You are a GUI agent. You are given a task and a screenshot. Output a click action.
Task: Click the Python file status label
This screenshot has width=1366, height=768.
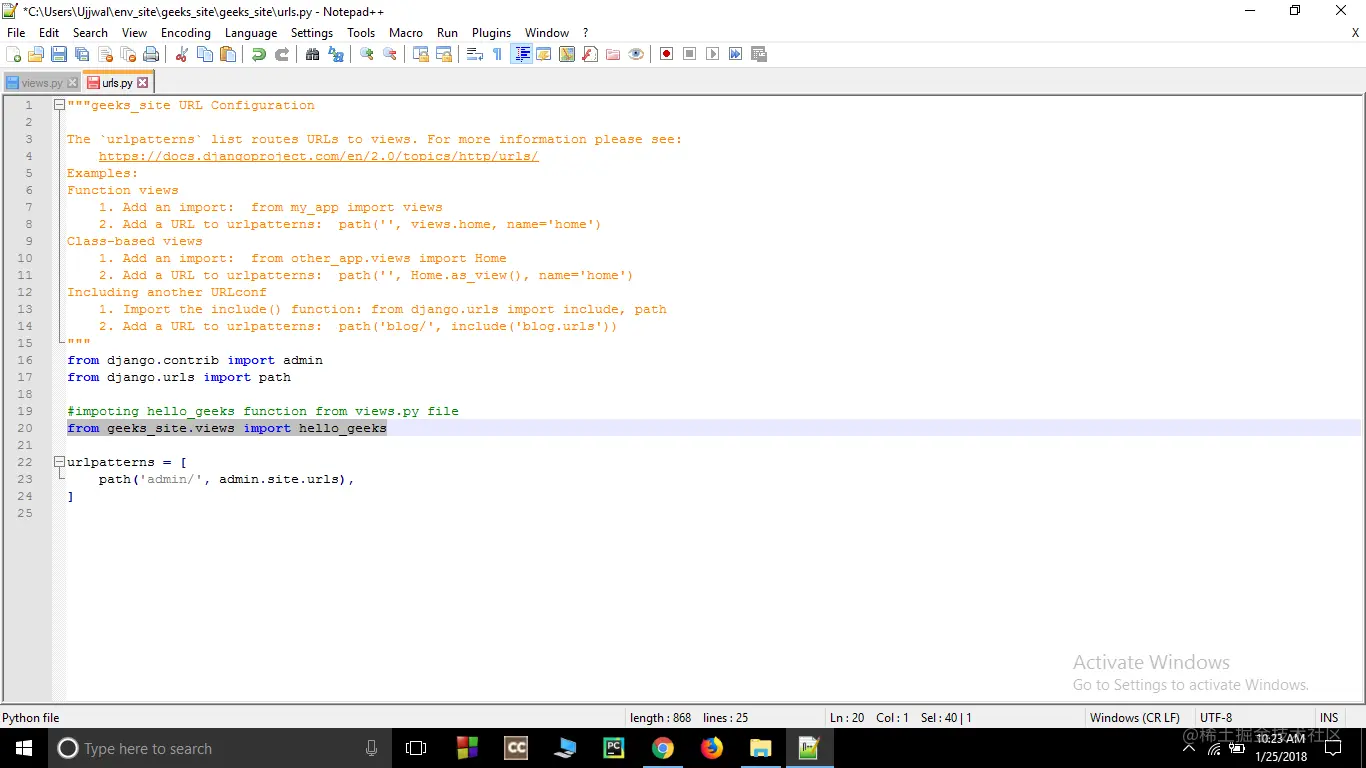[31, 718]
